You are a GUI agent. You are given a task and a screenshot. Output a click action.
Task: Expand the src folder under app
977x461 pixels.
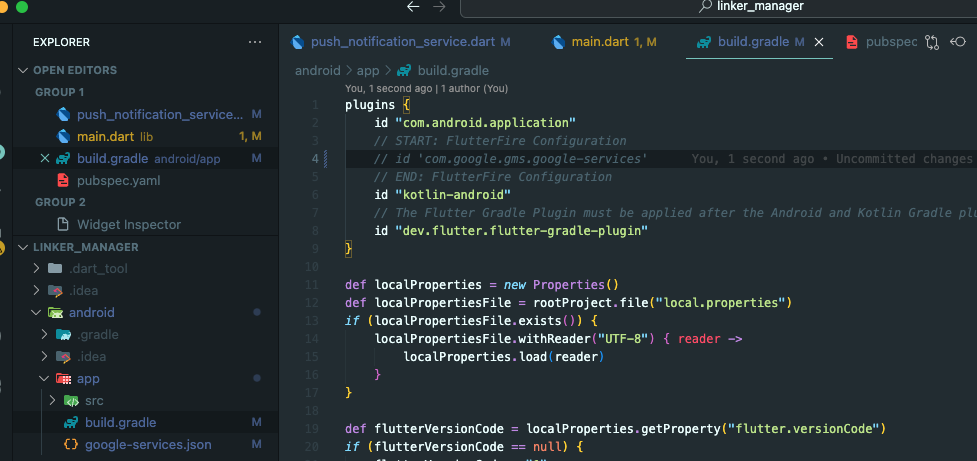pyautogui.click(x=52, y=401)
